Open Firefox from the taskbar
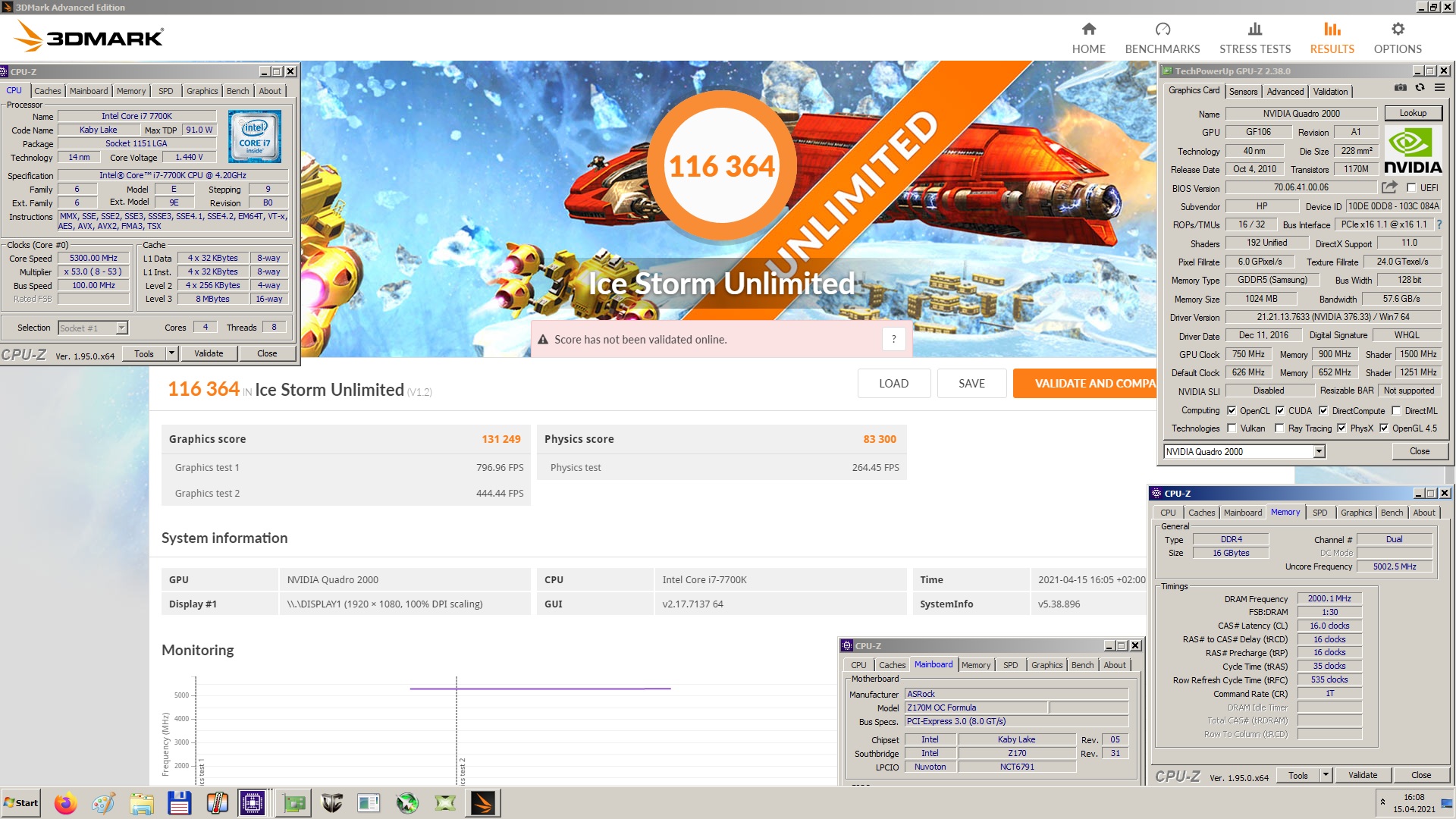1456x819 pixels. [x=66, y=803]
